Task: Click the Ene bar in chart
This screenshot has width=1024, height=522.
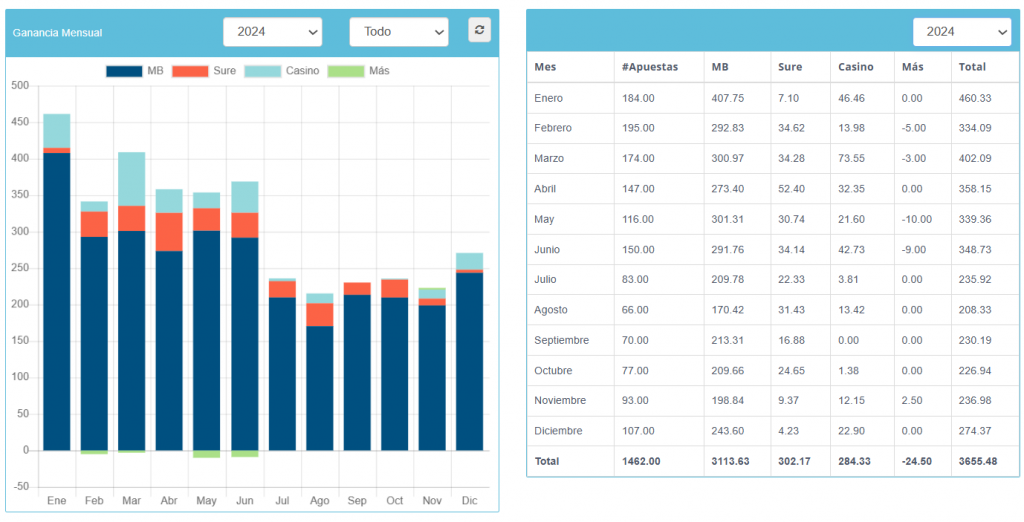Action: click(57, 300)
